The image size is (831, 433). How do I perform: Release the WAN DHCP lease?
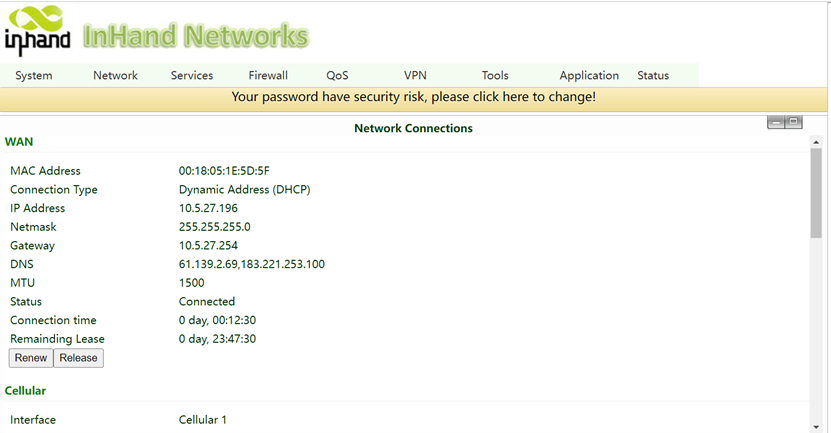pyautogui.click(x=78, y=358)
